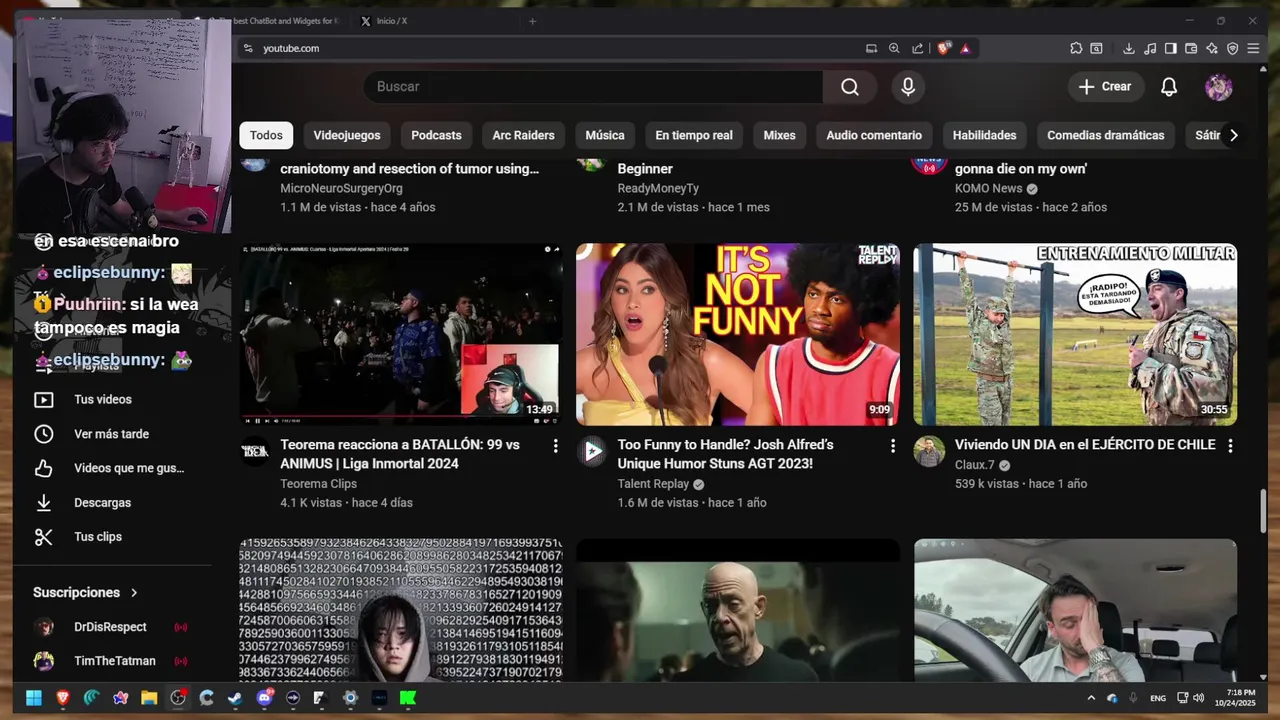Open the Windows Start menu
The height and width of the screenshot is (720, 1280).
[33, 698]
